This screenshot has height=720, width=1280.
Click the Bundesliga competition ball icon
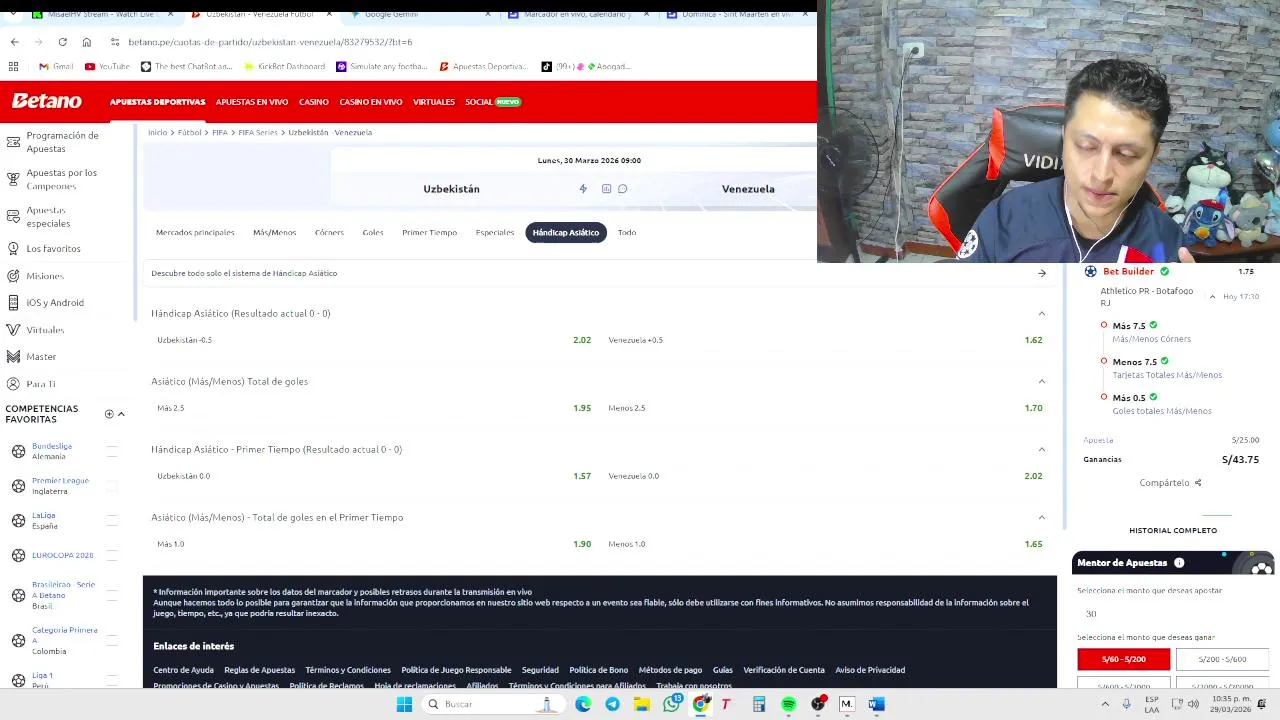pos(18,451)
